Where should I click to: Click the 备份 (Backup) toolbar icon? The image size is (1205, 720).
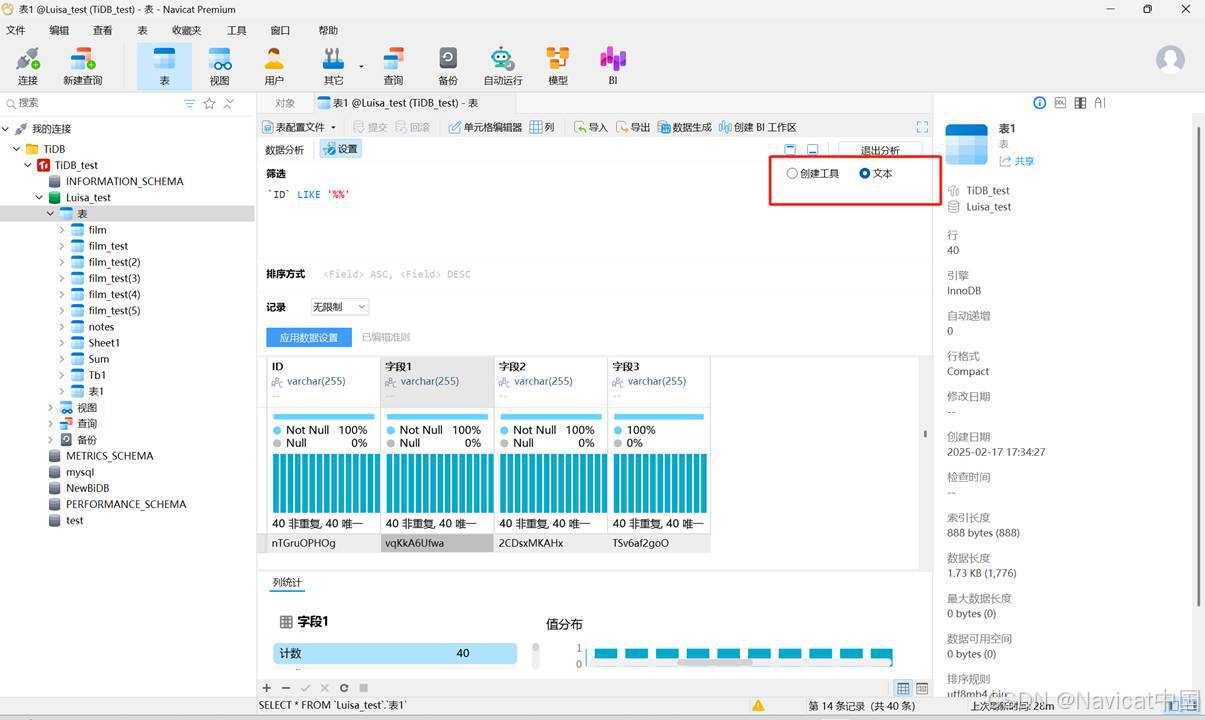[x=448, y=66]
